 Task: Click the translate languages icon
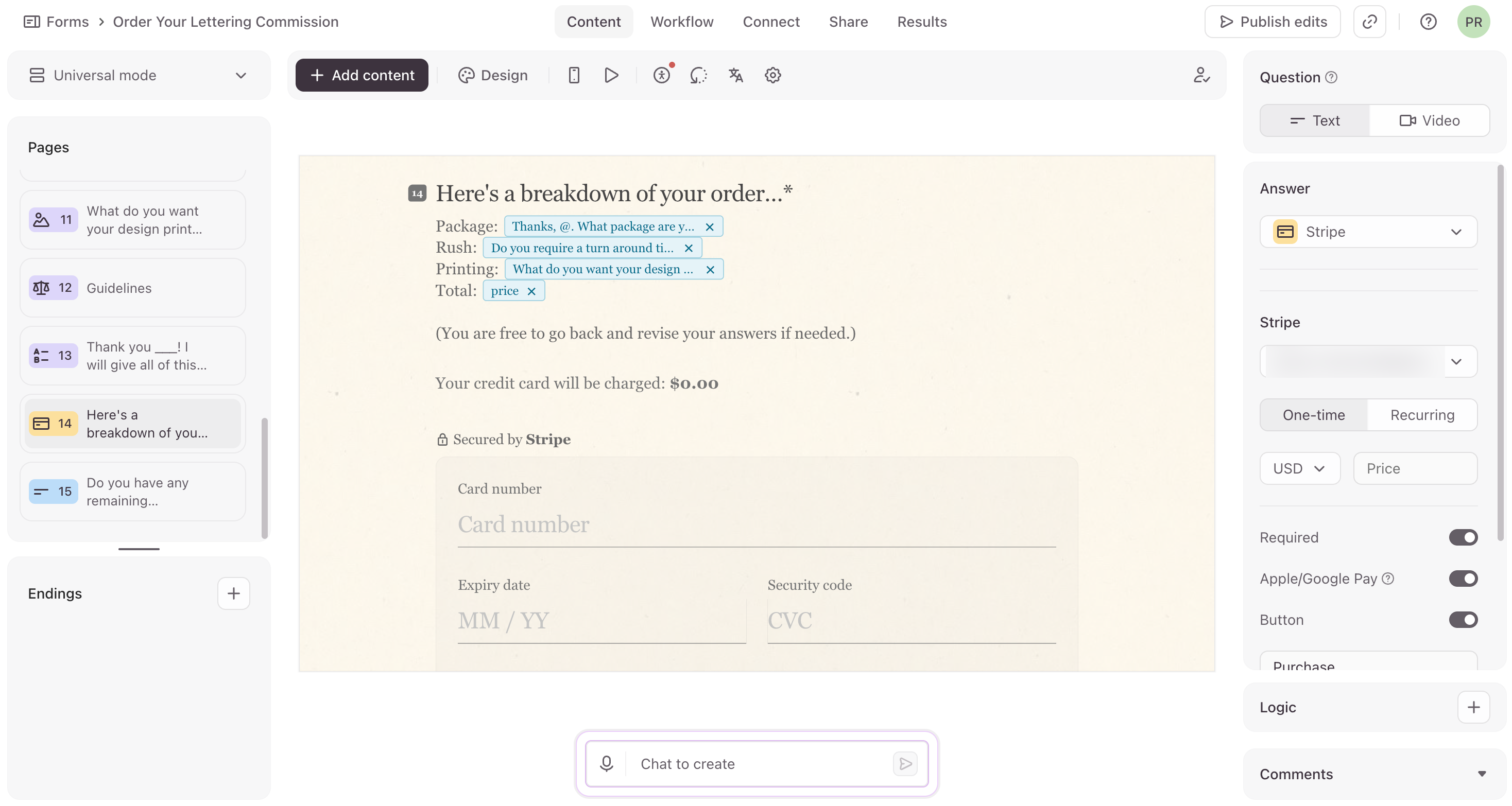[735, 75]
